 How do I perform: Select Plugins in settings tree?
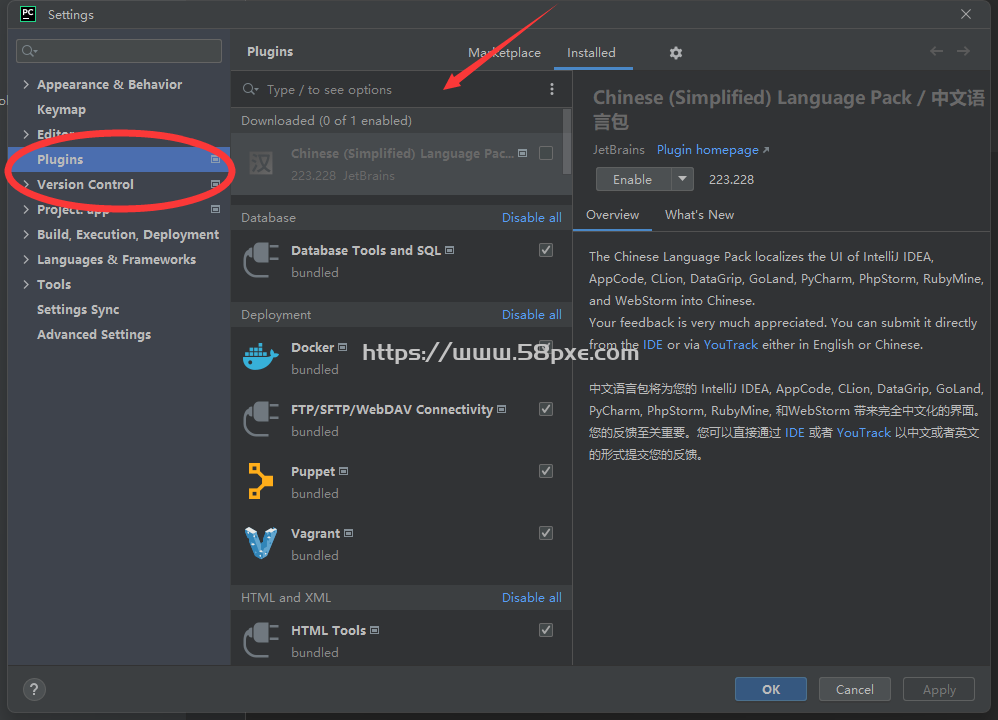pyautogui.click(x=119, y=159)
